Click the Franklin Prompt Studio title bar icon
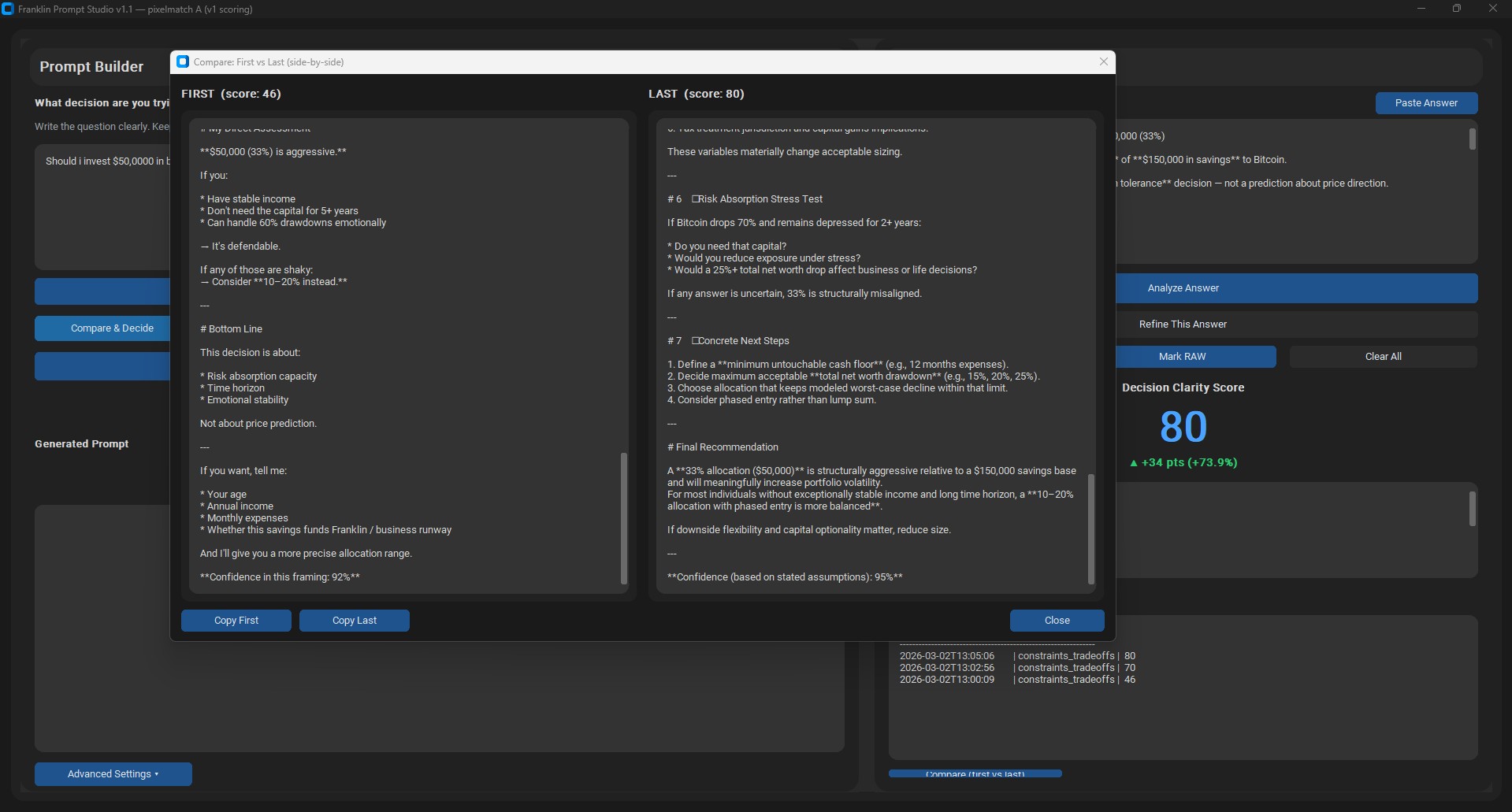 click(x=8, y=9)
